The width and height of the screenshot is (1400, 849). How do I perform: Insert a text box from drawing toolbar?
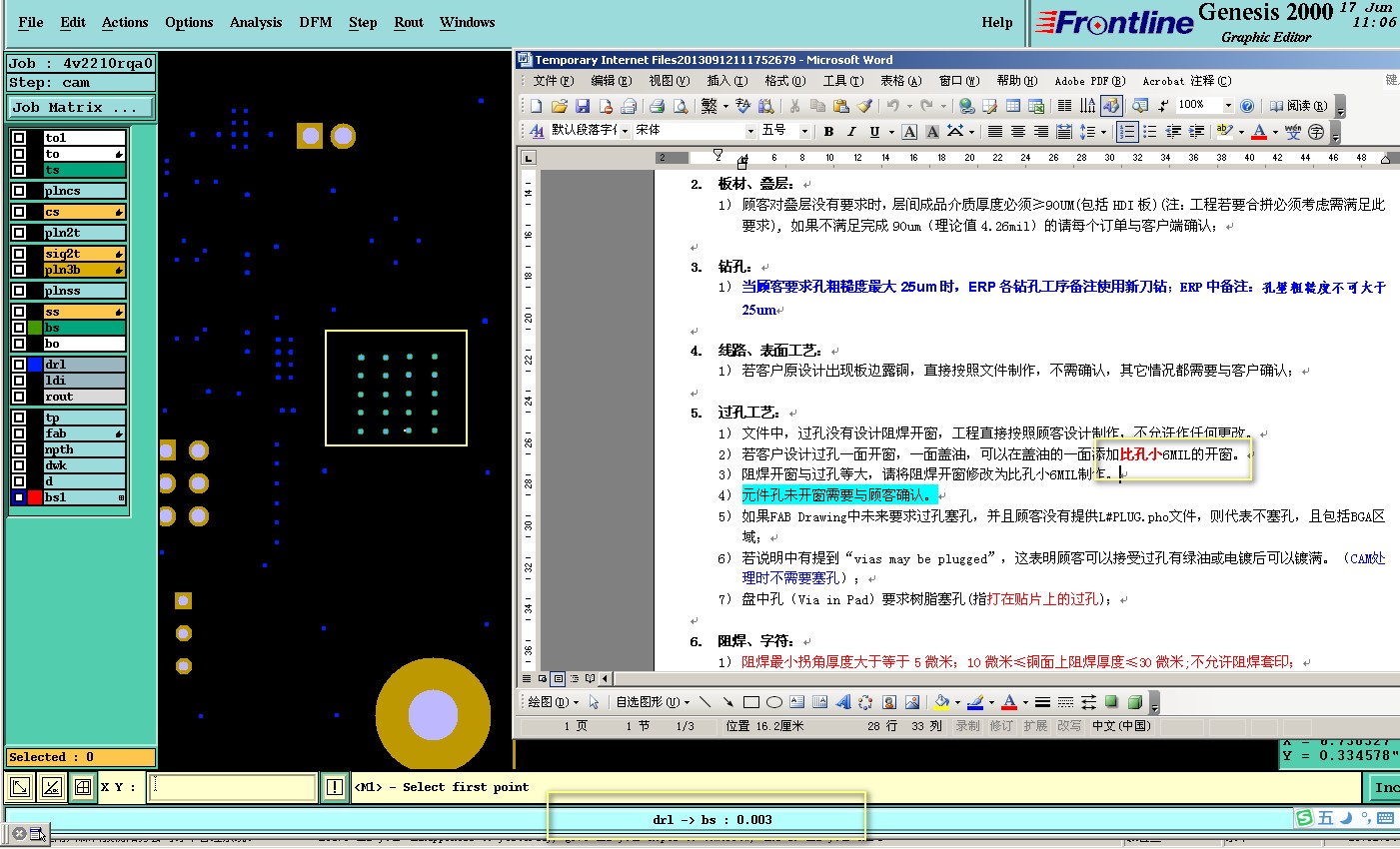tap(796, 702)
